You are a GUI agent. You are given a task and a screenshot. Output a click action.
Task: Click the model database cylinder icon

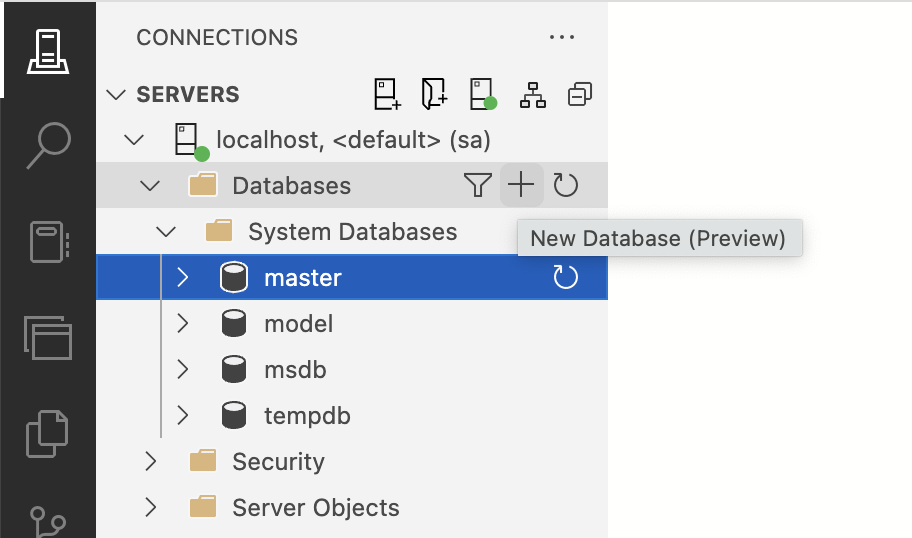(x=234, y=323)
